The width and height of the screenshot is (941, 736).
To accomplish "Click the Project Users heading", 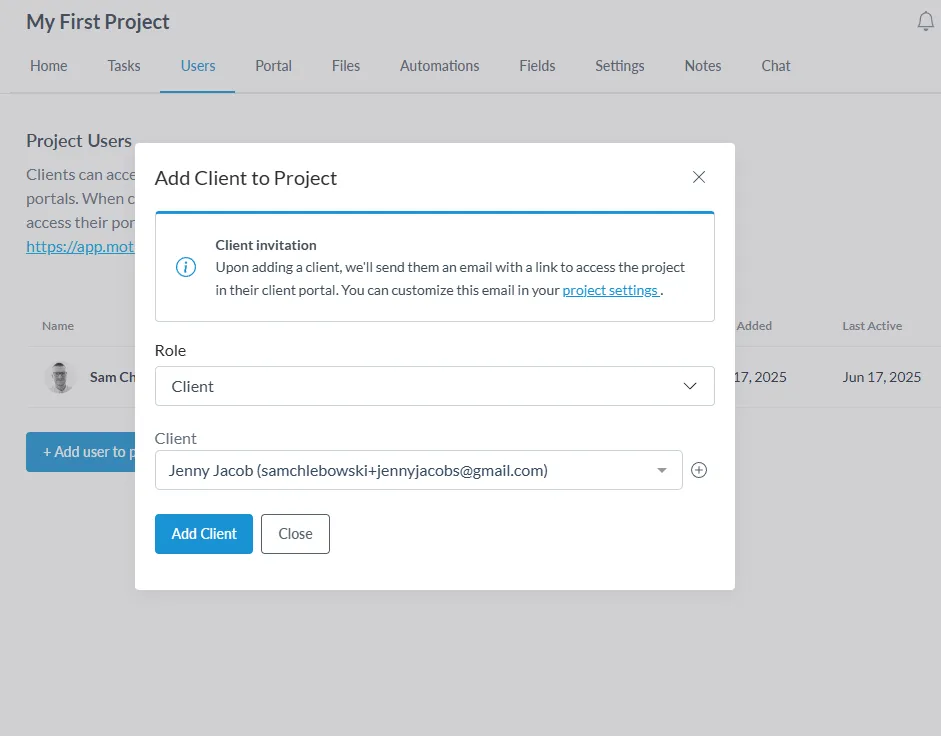I will (x=79, y=140).
